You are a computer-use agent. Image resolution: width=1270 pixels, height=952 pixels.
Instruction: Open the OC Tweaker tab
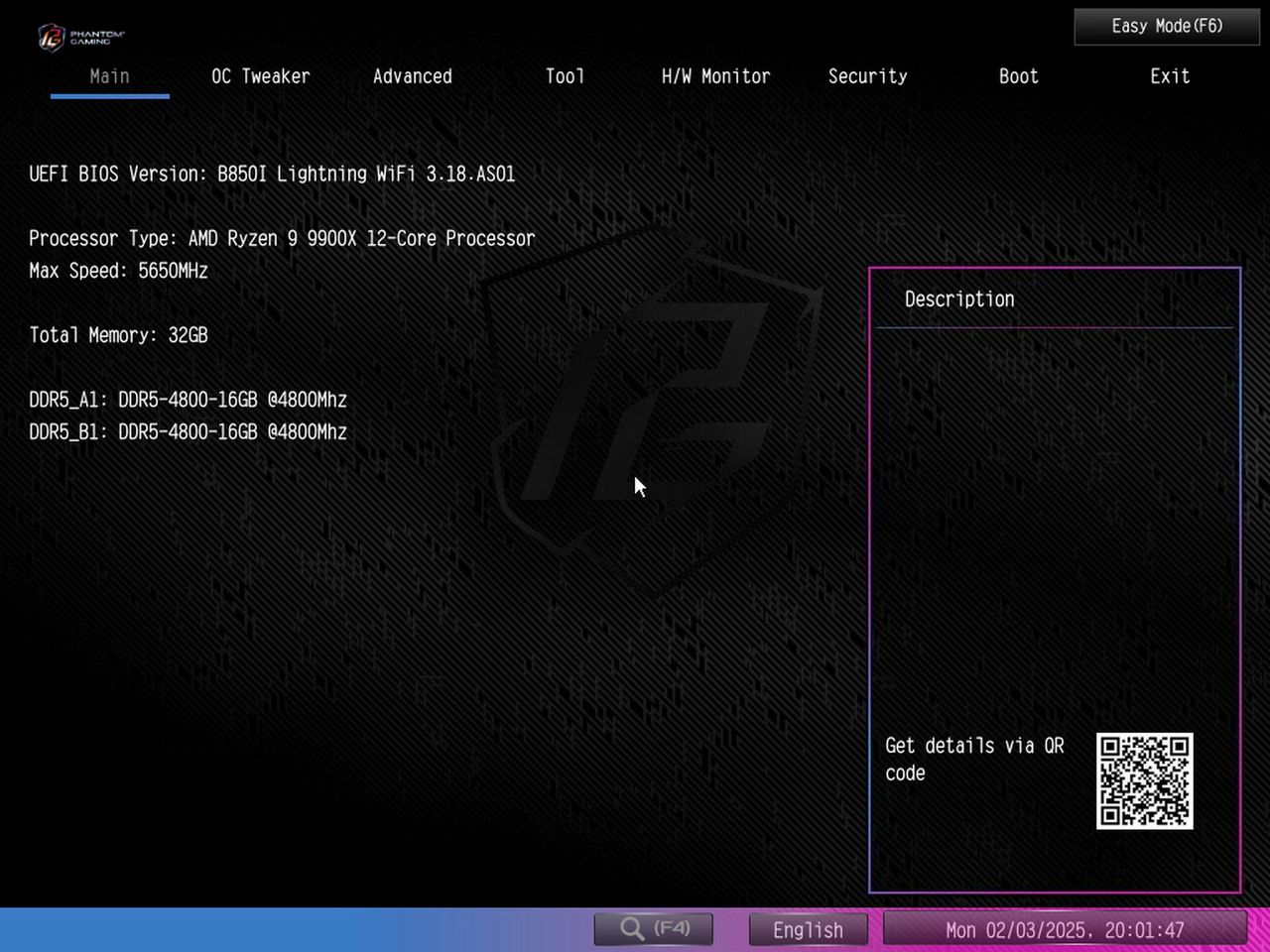[x=261, y=76]
